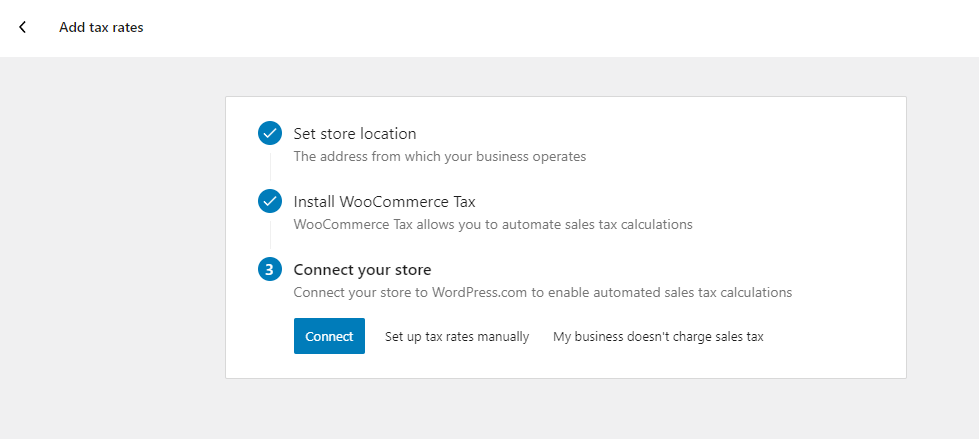Click the checkmark icon beside Install WooCommerce Tax
This screenshot has width=979, height=439.
coord(270,202)
